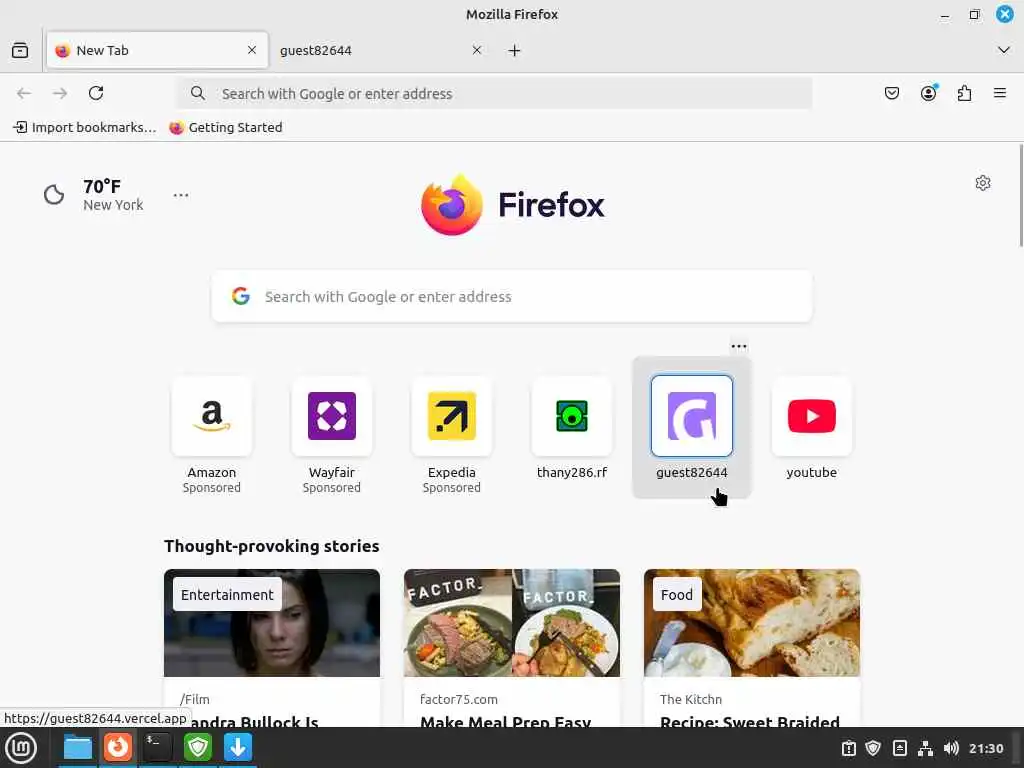Open the Firefox View icon in tab strip
Viewport: 1024px width, 768px height.
click(x=20, y=50)
